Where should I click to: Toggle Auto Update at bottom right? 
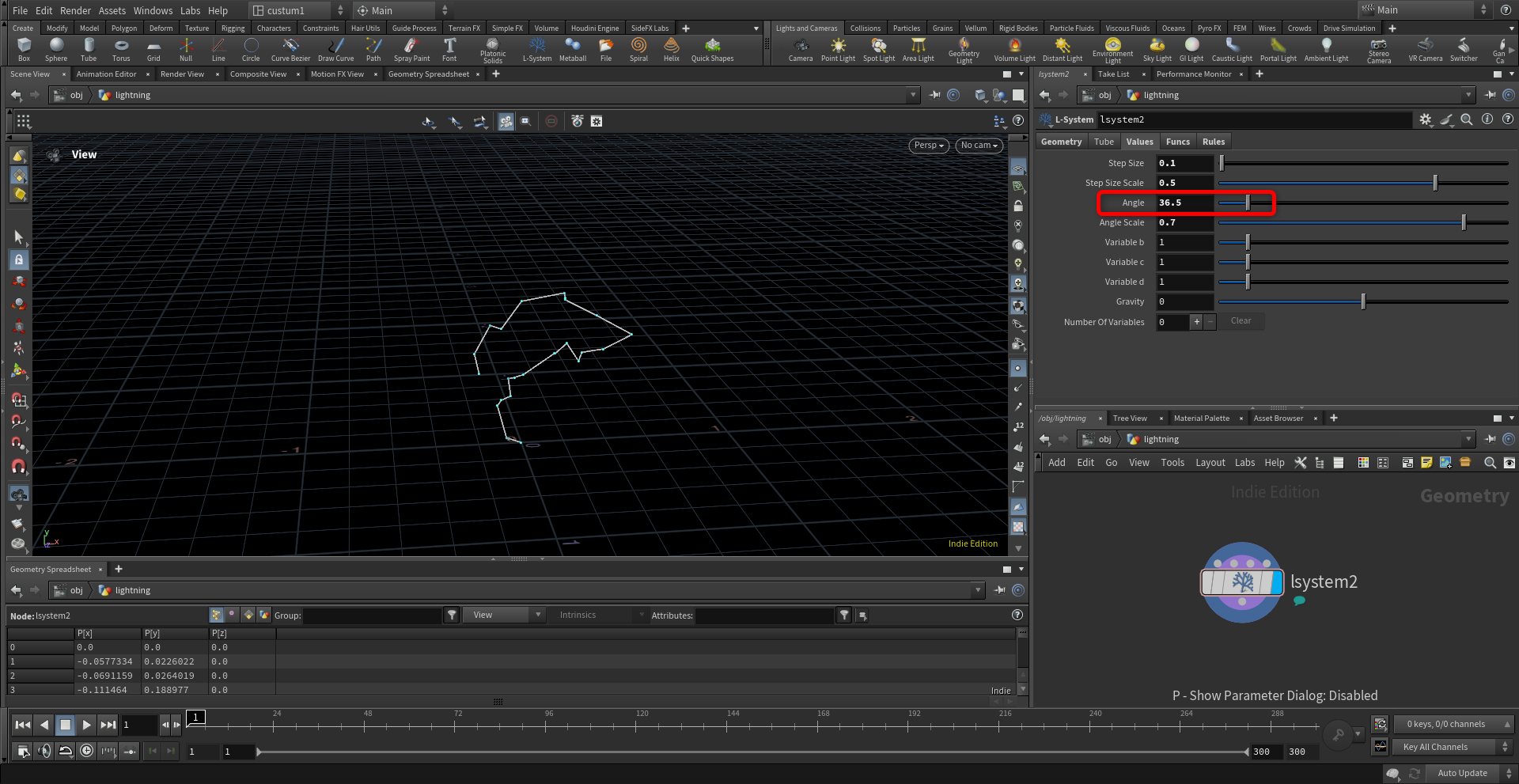[x=1462, y=773]
